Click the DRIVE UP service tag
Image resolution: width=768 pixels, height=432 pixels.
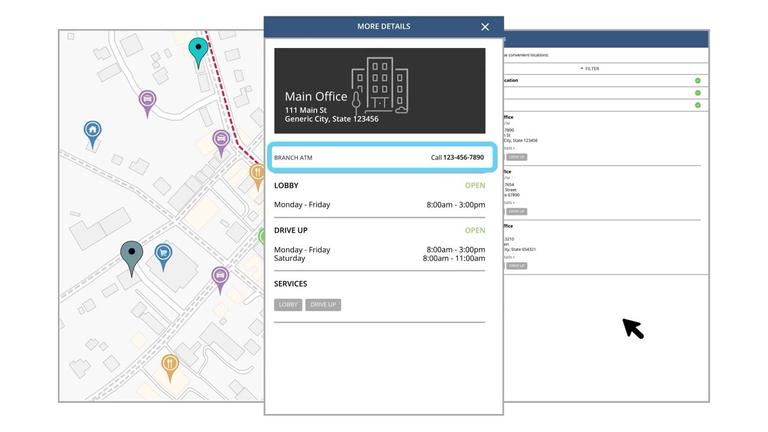coord(323,305)
